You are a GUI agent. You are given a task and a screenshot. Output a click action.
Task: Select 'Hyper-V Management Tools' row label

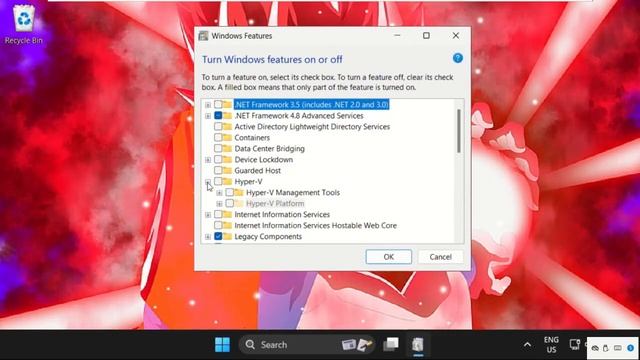click(x=293, y=192)
